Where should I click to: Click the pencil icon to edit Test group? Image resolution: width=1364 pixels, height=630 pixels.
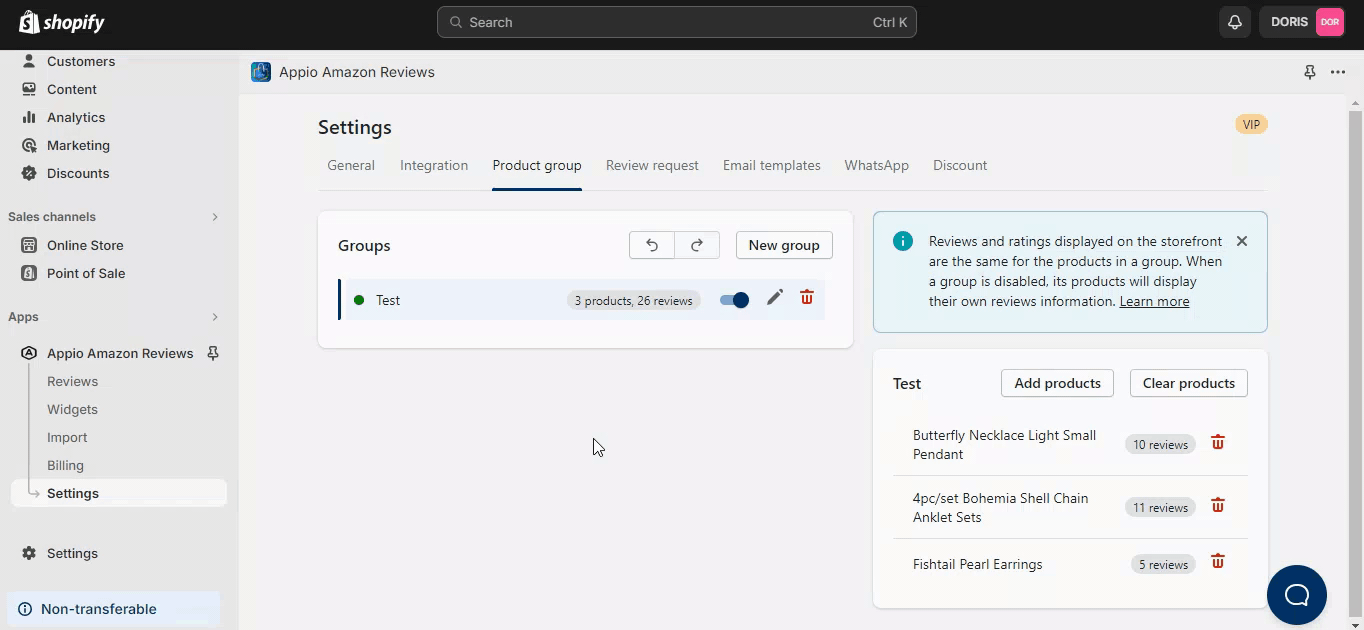pyautogui.click(x=774, y=298)
